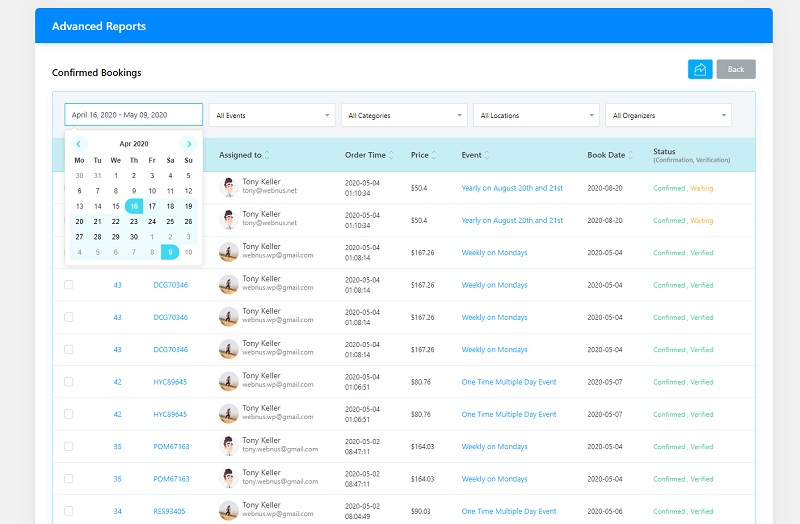Image resolution: width=800 pixels, height=524 pixels.
Task: Select highlighted start date 16 in calendar
Action: (x=134, y=206)
